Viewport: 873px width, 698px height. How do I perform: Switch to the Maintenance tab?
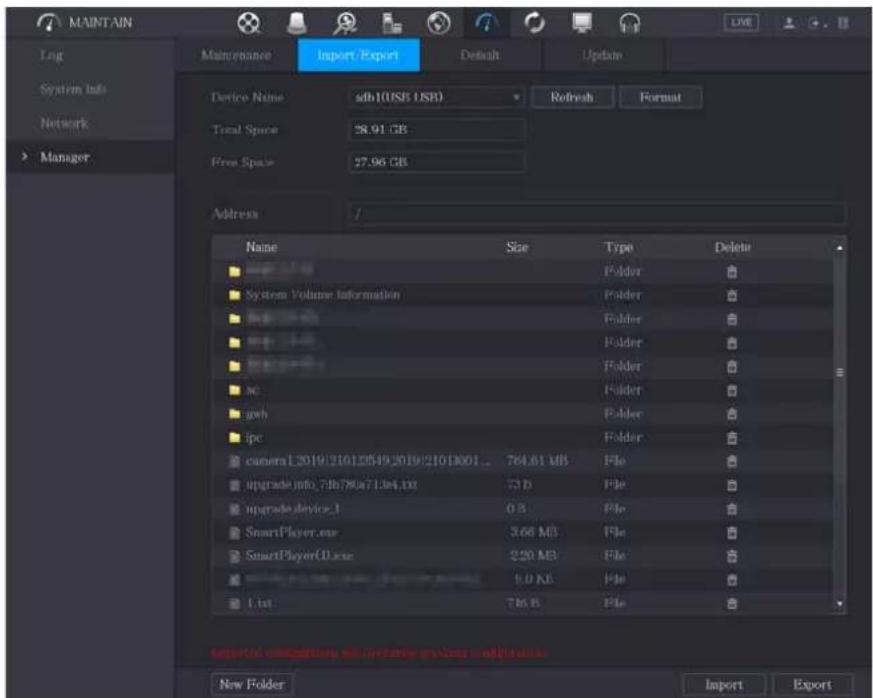[x=236, y=55]
